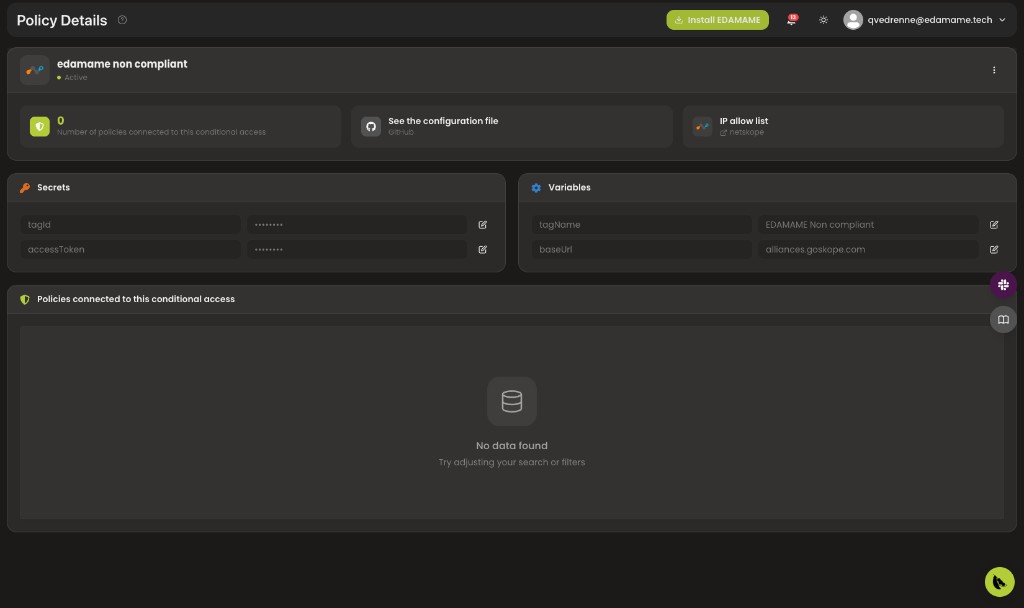This screenshot has height=608, width=1024.
Task: Click the edamame non compliant title
Action: tap(122, 64)
